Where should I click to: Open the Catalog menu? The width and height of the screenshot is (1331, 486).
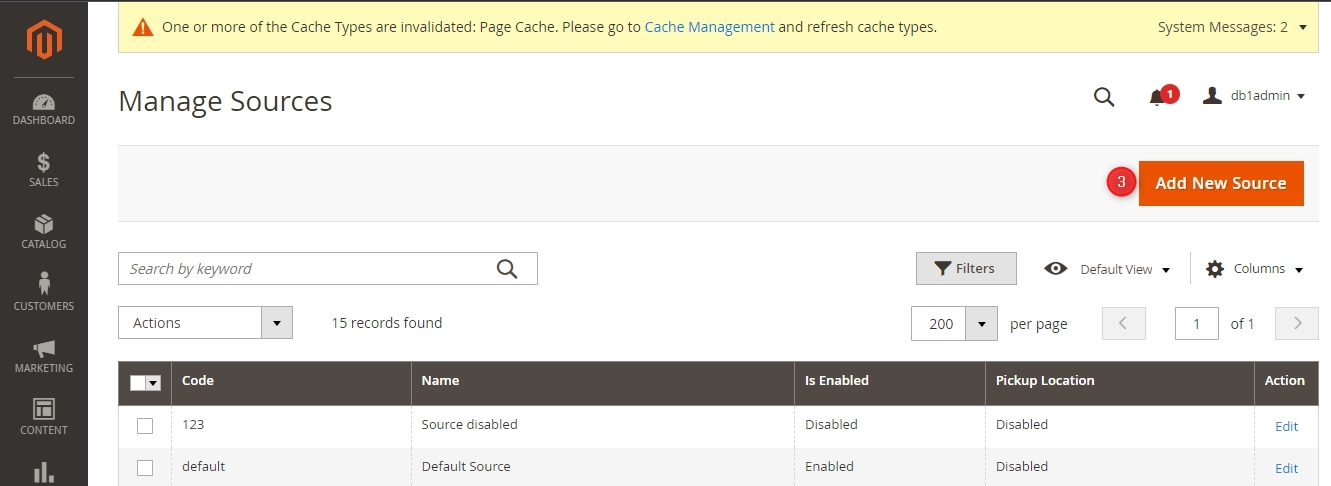coord(44,233)
